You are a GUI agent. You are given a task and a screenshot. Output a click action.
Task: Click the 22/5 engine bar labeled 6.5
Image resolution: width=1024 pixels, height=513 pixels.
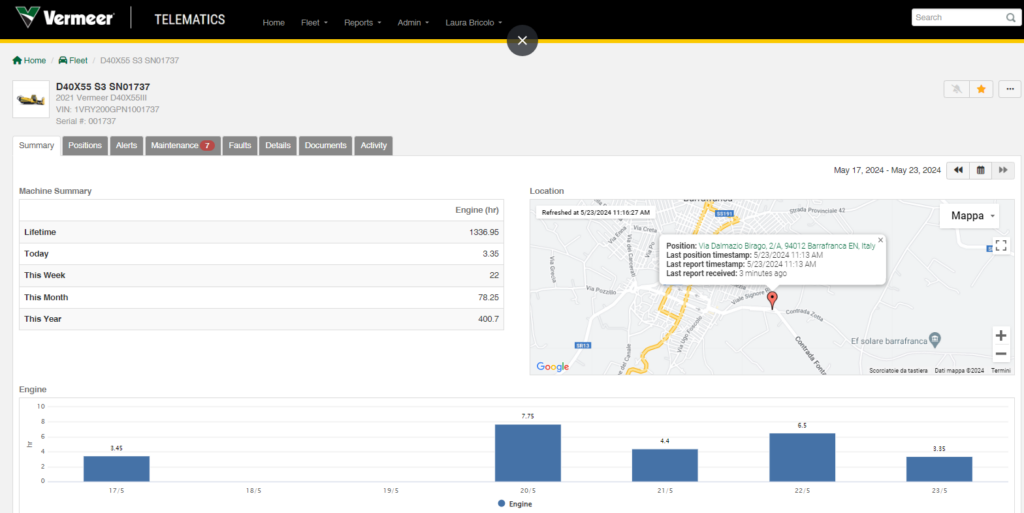pyautogui.click(x=802, y=458)
